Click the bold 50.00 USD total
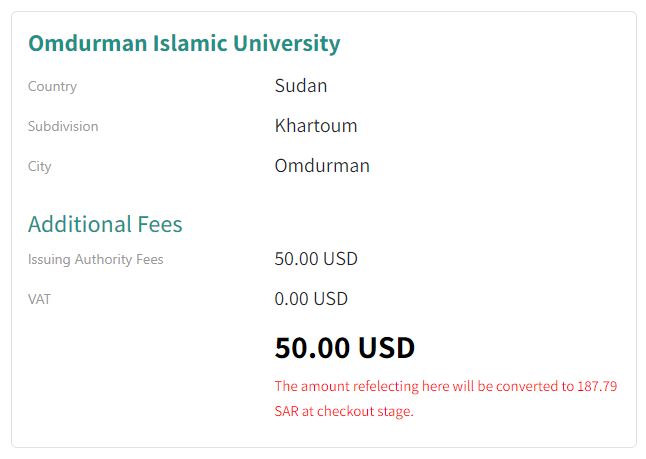This screenshot has height=459, width=646. [344, 347]
